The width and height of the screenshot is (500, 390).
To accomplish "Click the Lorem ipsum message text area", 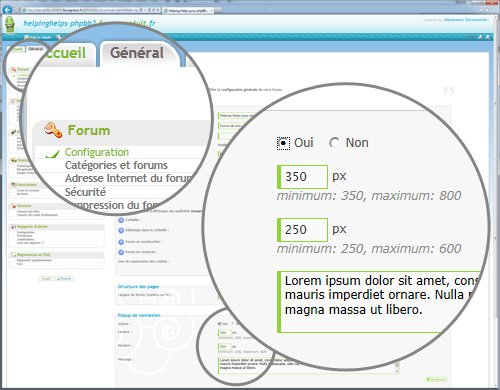I will click(380, 302).
